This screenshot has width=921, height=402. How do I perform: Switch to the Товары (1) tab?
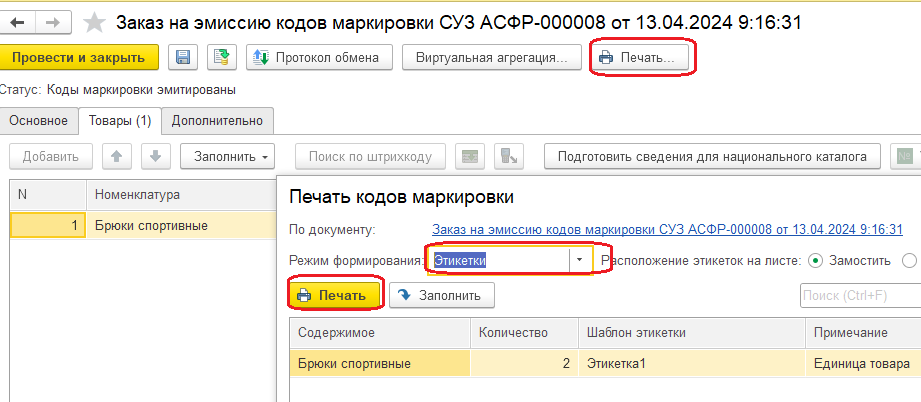pyautogui.click(x=120, y=120)
